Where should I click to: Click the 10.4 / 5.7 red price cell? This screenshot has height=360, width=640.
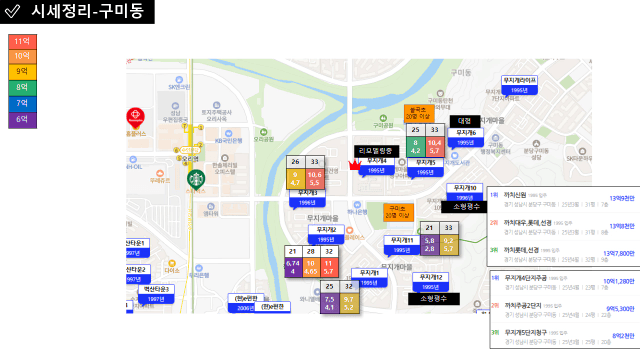point(434,147)
